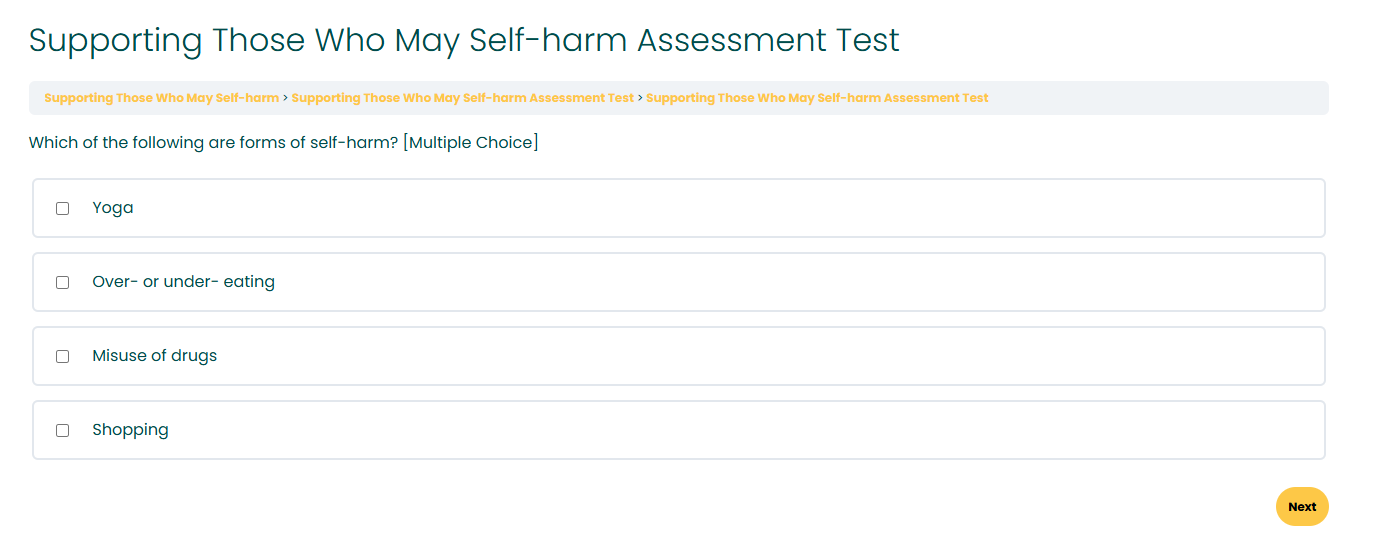Select the Shopping answer label text
This screenshot has height=537, width=1375.
point(130,430)
